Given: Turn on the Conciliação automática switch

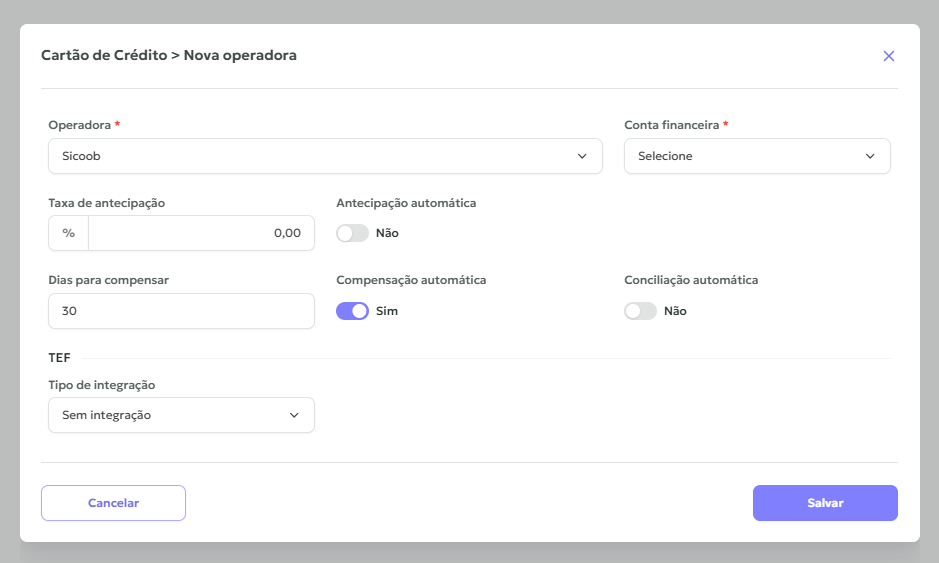Looking at the screenshot, I should [x=640, y=311].
